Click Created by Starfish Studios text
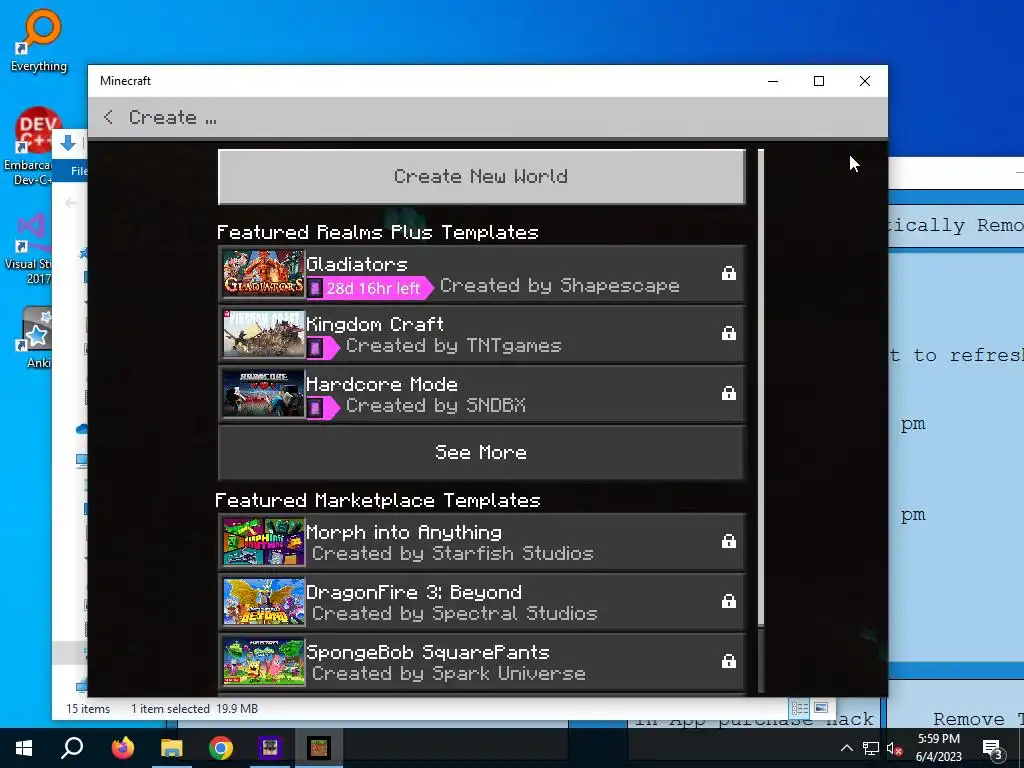Viewport: 1024px width, 768px height. [453, 553]
